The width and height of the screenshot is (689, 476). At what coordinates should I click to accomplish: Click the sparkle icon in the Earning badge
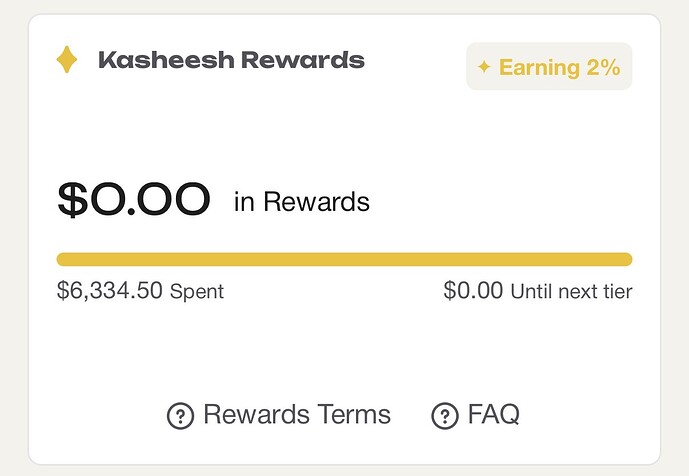point(484,68)
